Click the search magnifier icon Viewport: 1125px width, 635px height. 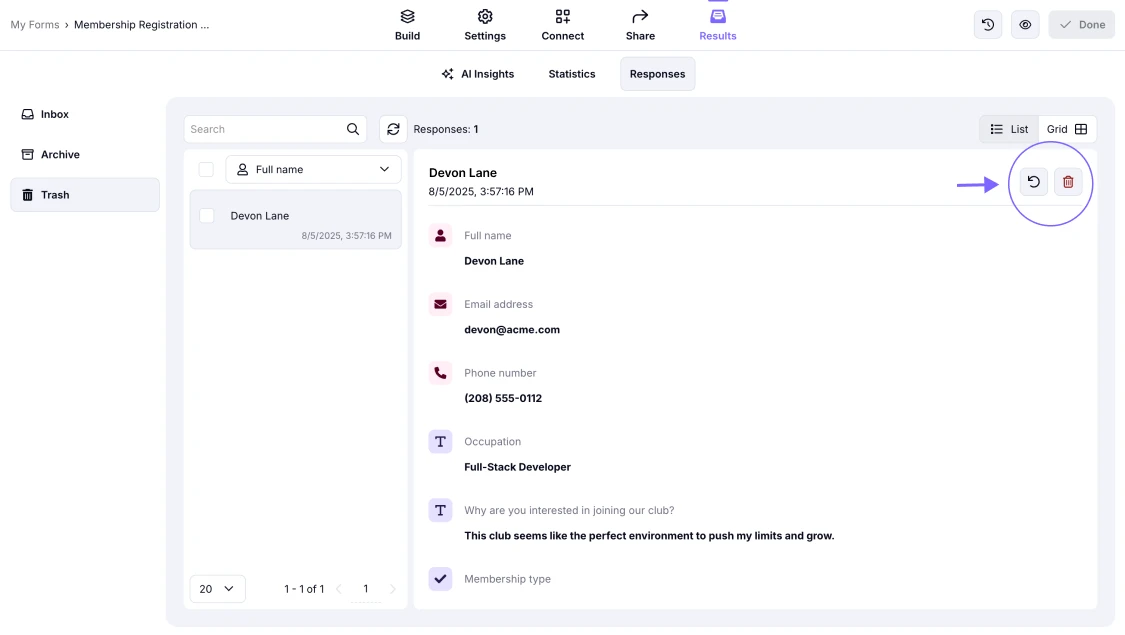pos(353,129)
